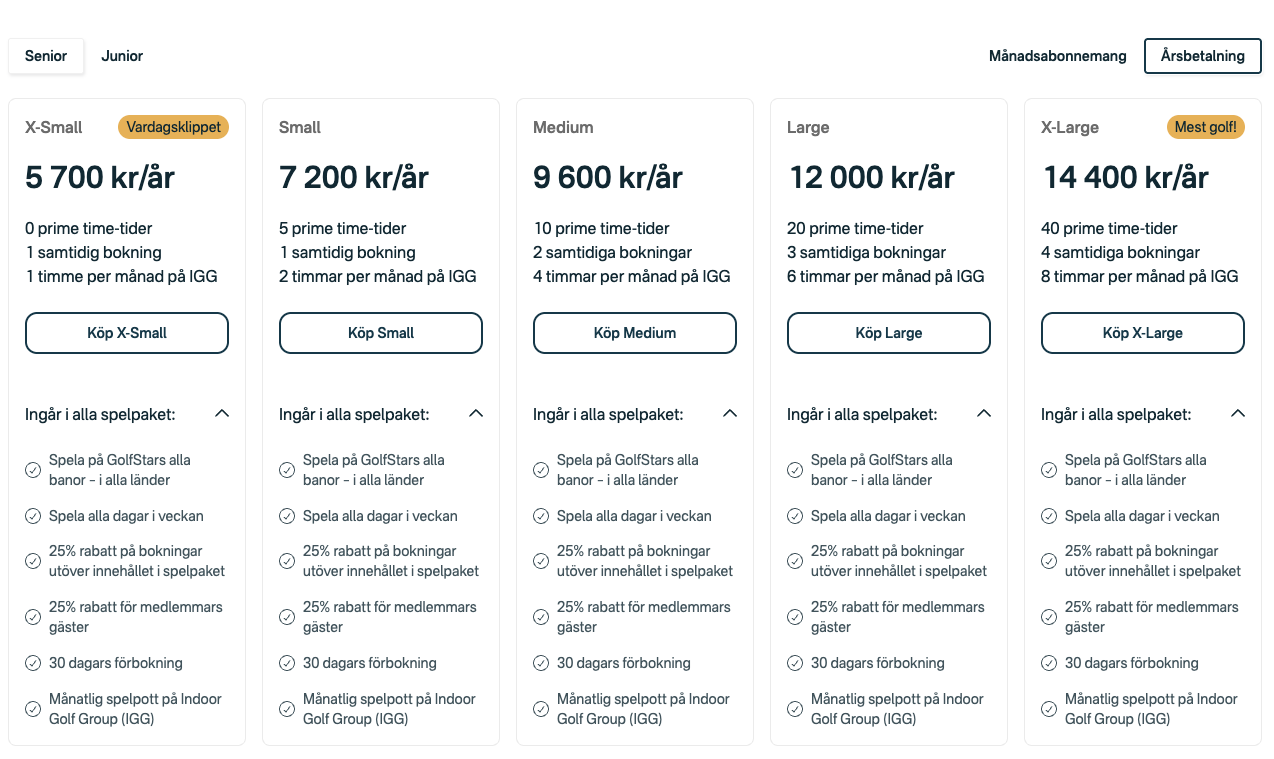Click checkmark icon beside Medium '30 dagars förbokning'
This screenshot has width=1274, height=759.
tap(541, 663)
